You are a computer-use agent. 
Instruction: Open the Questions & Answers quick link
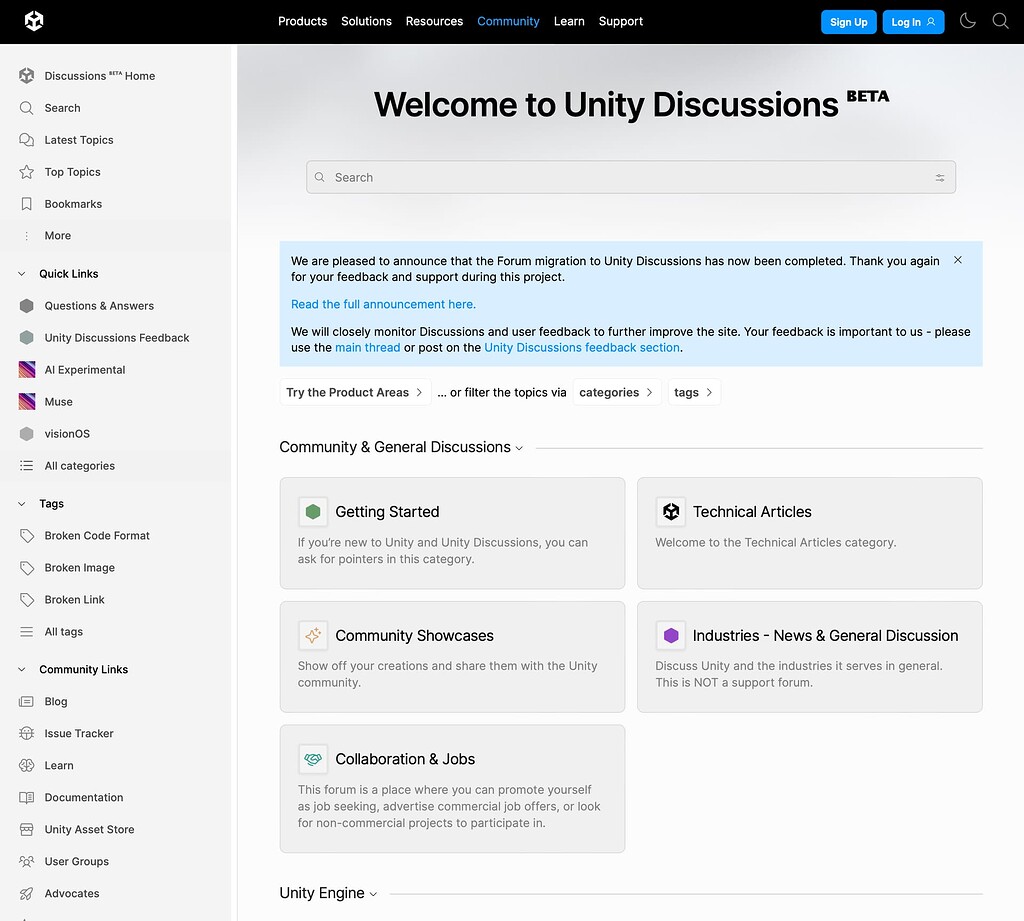click(98, 305)
